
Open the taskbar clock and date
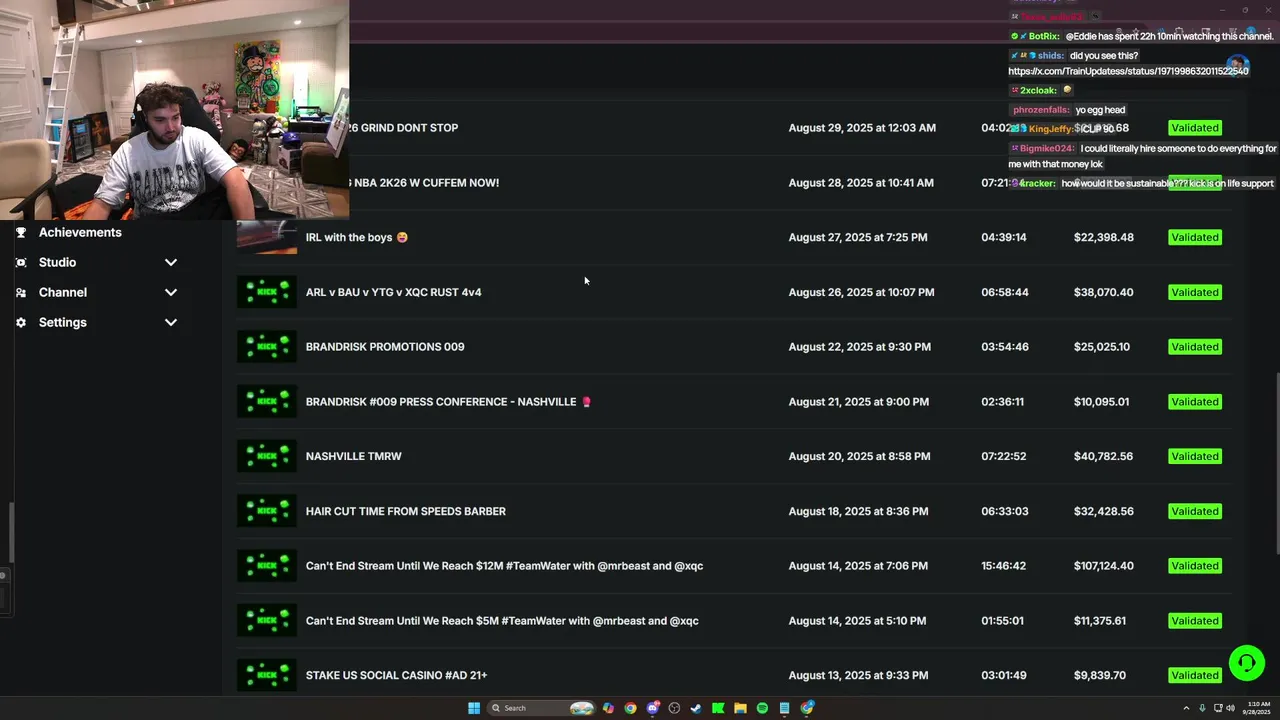(1258, 708)
